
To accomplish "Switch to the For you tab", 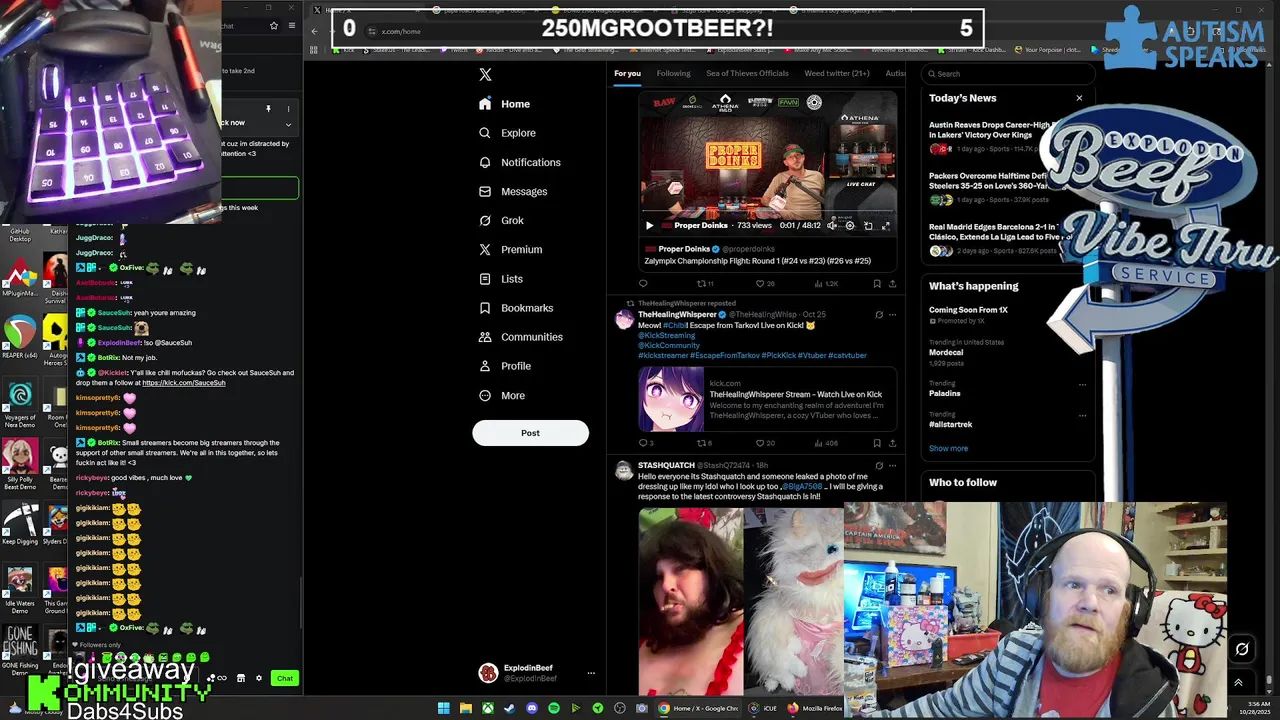I will coord(627,73).
